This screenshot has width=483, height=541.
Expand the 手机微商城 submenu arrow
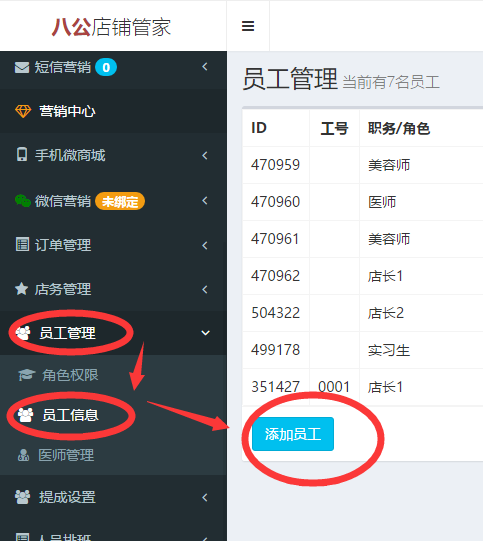[205, 156]
